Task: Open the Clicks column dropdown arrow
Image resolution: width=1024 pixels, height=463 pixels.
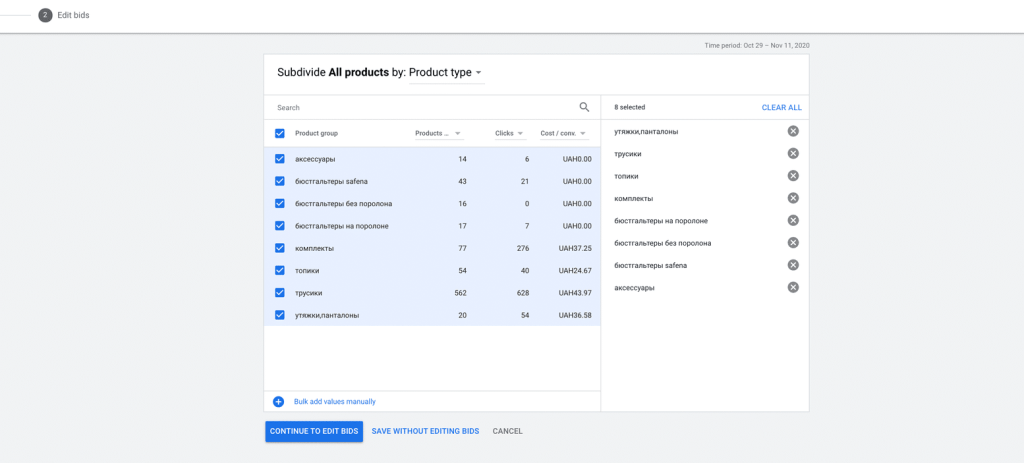Action: pos(521,134)
